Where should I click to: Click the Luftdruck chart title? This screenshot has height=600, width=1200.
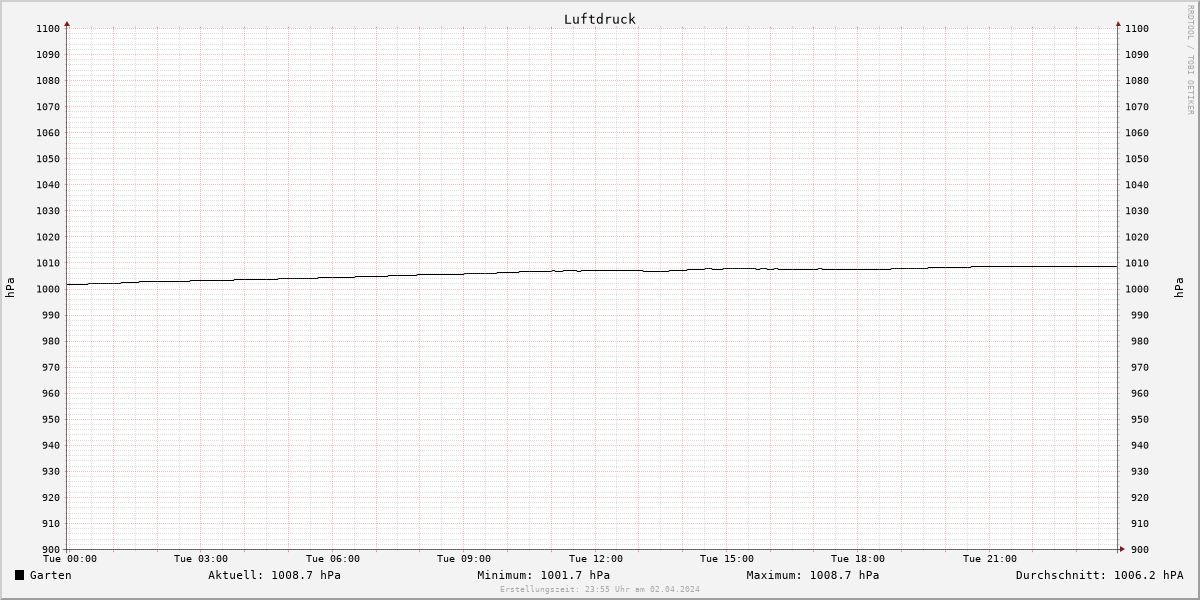[x=599, y=19]
